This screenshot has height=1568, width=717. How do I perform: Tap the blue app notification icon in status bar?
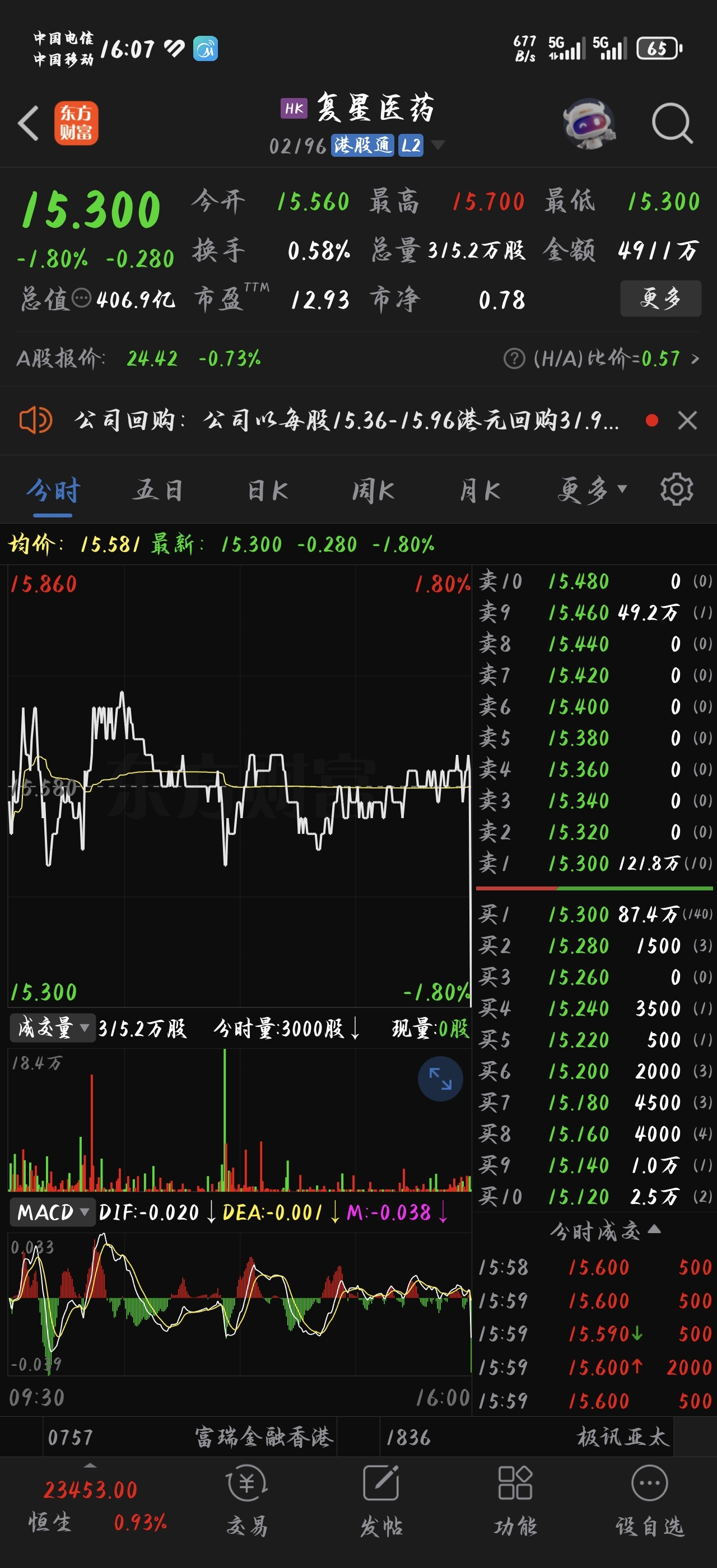[206, 49]
